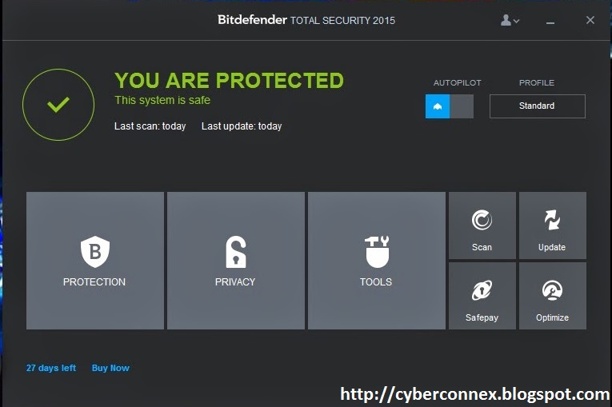Start a Scan from the quick tile
The image size is (612, 407).
[482, 226]
